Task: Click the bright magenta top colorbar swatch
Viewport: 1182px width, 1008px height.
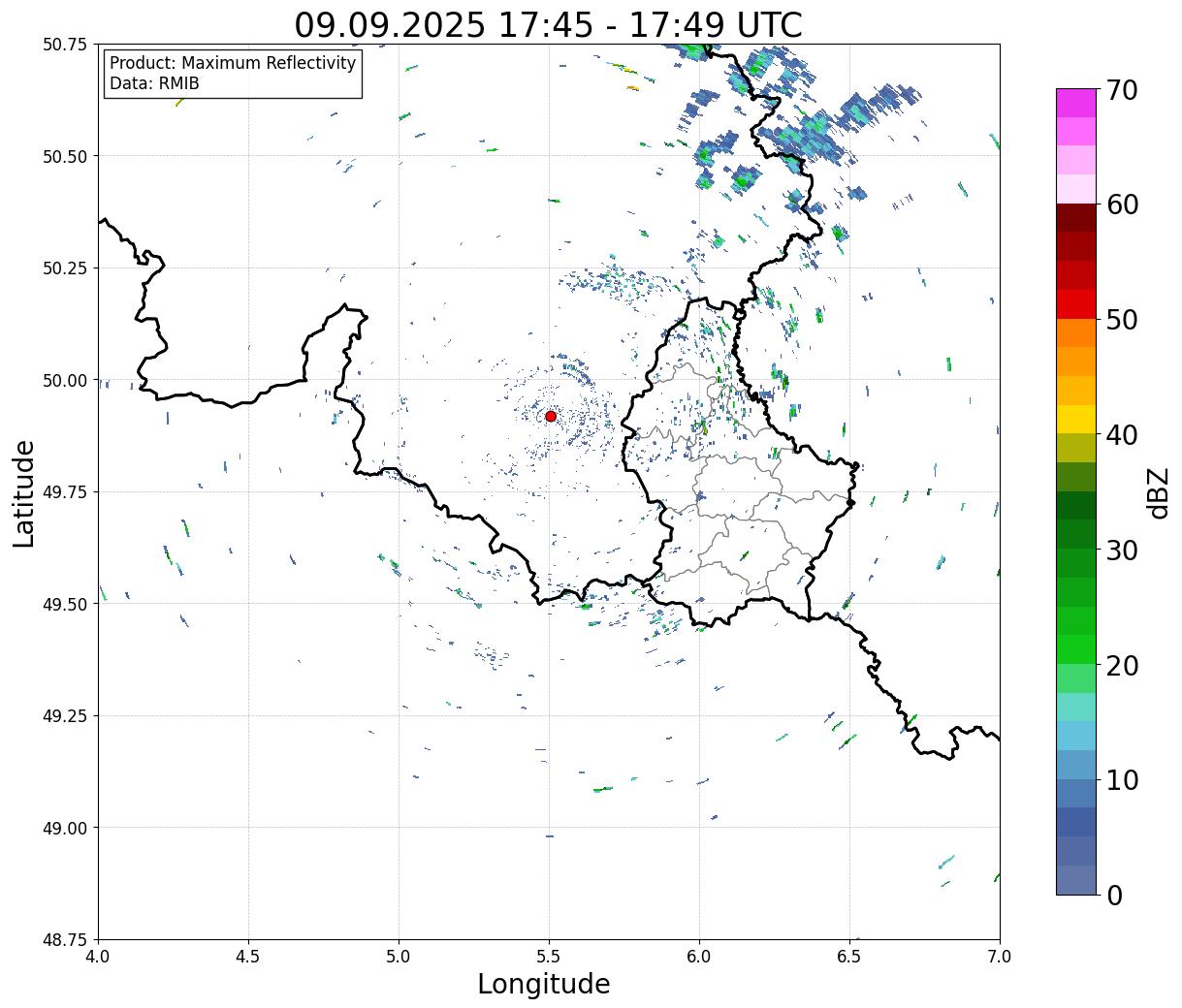Action: [1076, 103]
